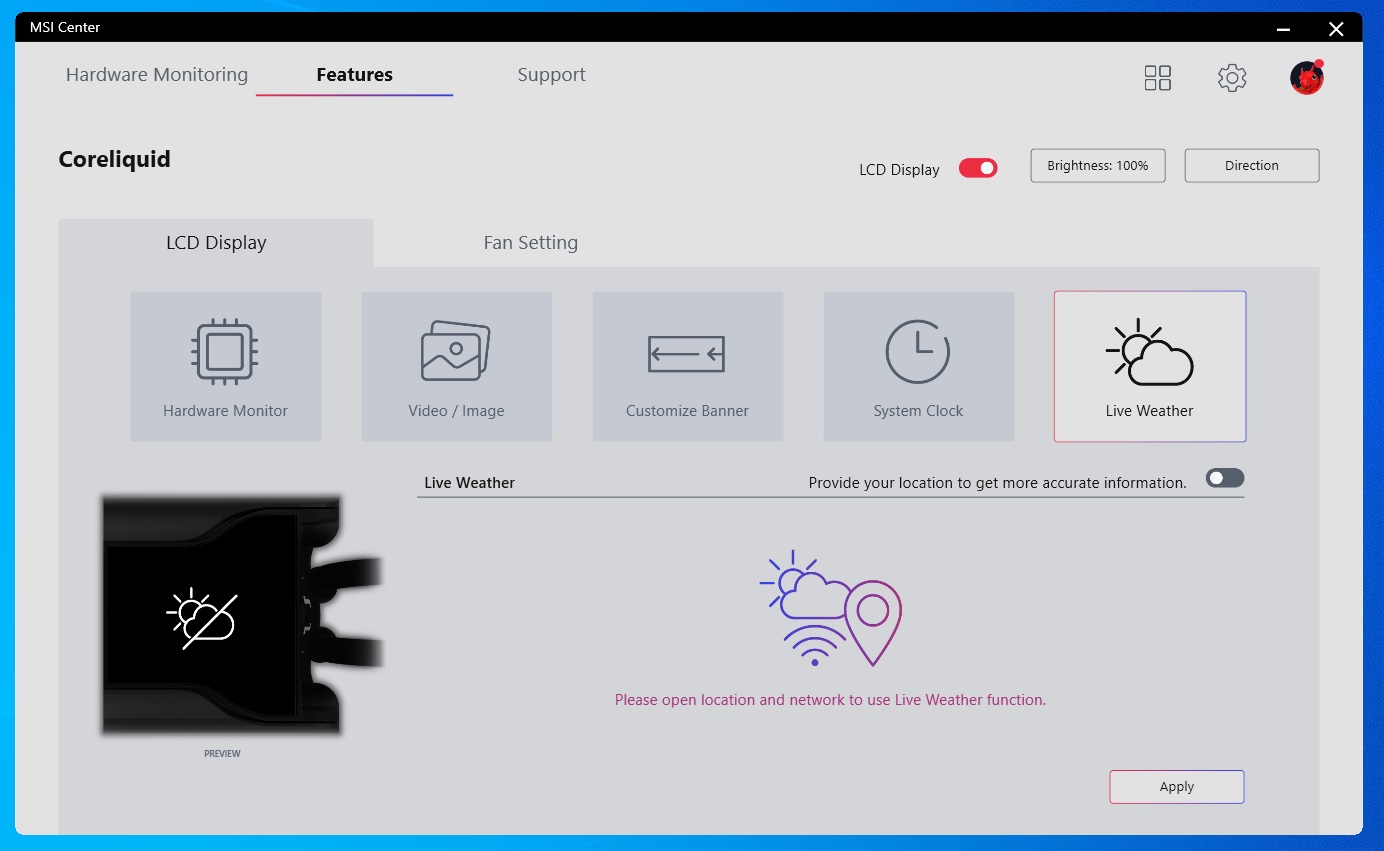Screen dimensions: 1384x851
Task: Click the red dragon profile avatar
Action: 1306,78
